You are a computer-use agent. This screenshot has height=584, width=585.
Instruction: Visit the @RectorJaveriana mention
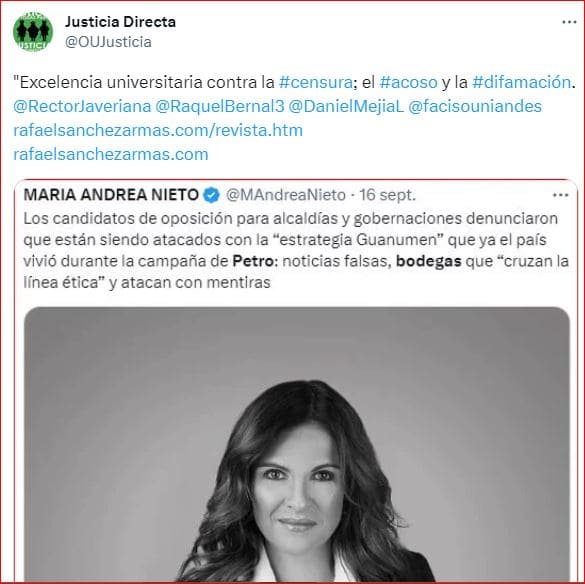click(82, 106)
